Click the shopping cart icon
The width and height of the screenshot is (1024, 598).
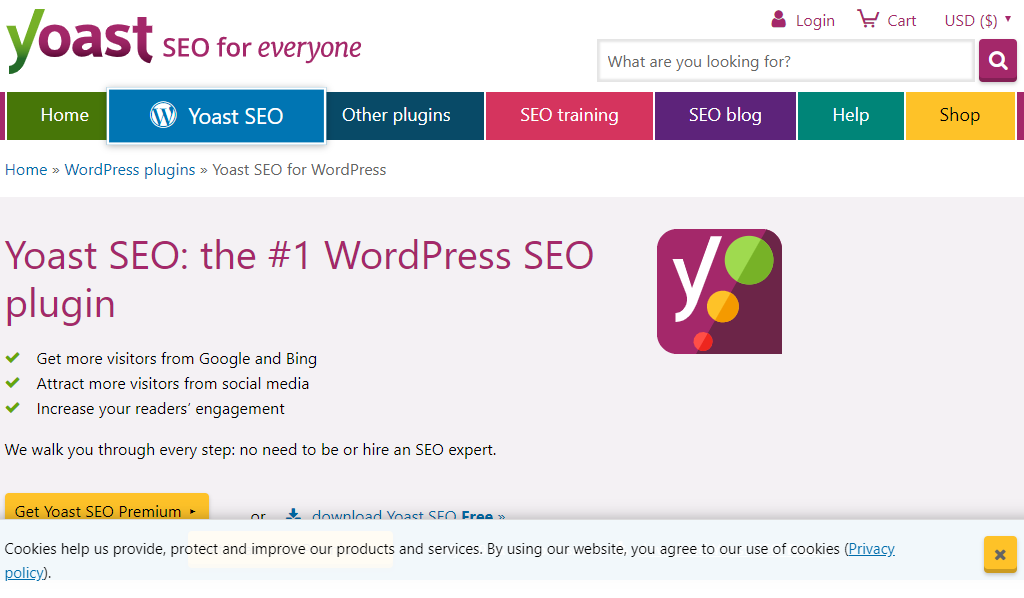pos(868,19)
